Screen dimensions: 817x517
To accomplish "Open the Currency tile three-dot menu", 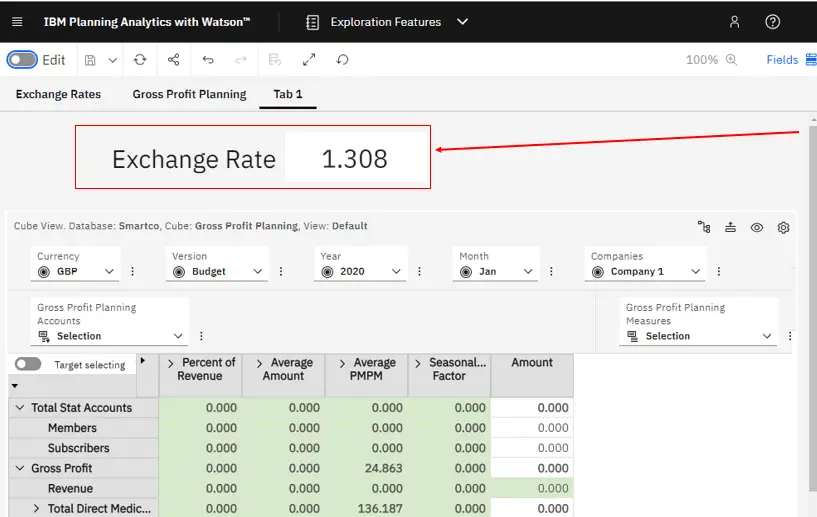I will tap(132, 271).
